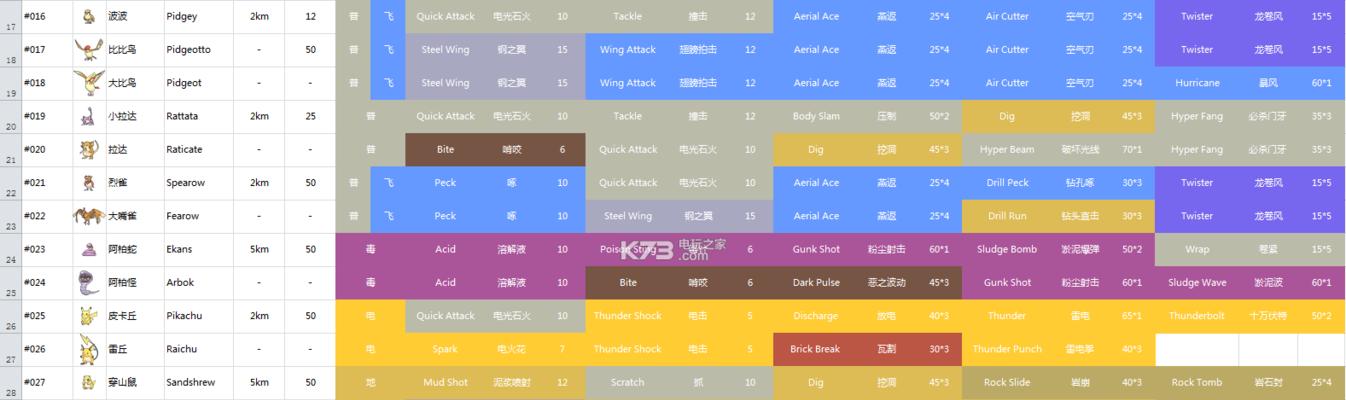Click the Sandshrew sprite image

click(89, 382)
